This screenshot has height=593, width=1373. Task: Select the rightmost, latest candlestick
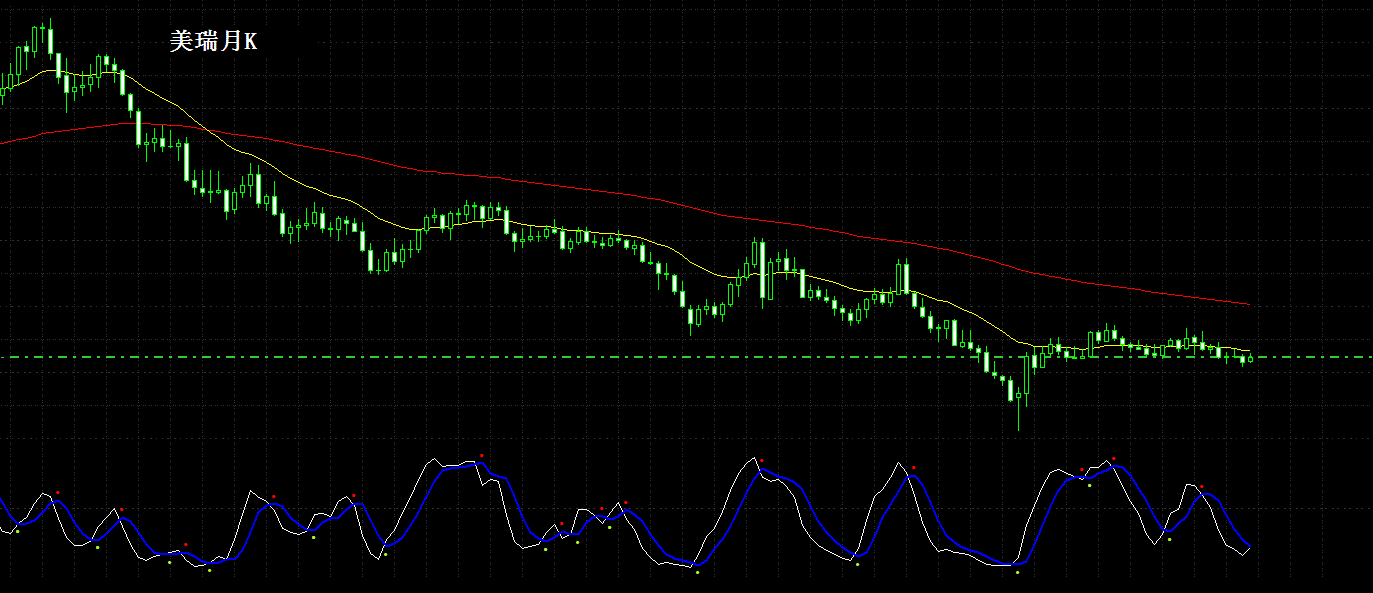coord(1250,359)
